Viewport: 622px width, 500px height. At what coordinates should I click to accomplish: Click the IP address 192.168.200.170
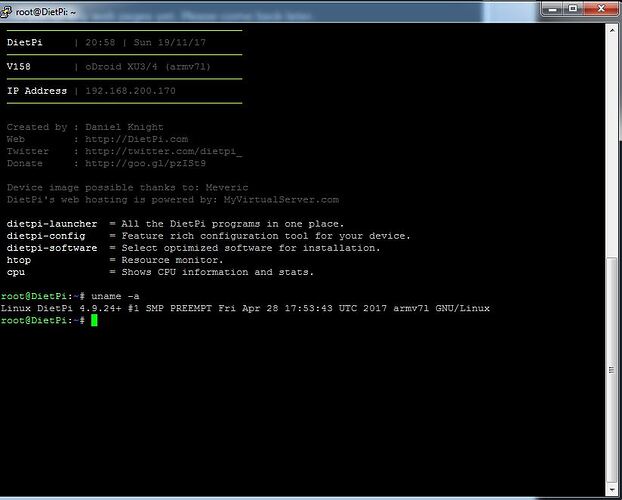point(131,91)
